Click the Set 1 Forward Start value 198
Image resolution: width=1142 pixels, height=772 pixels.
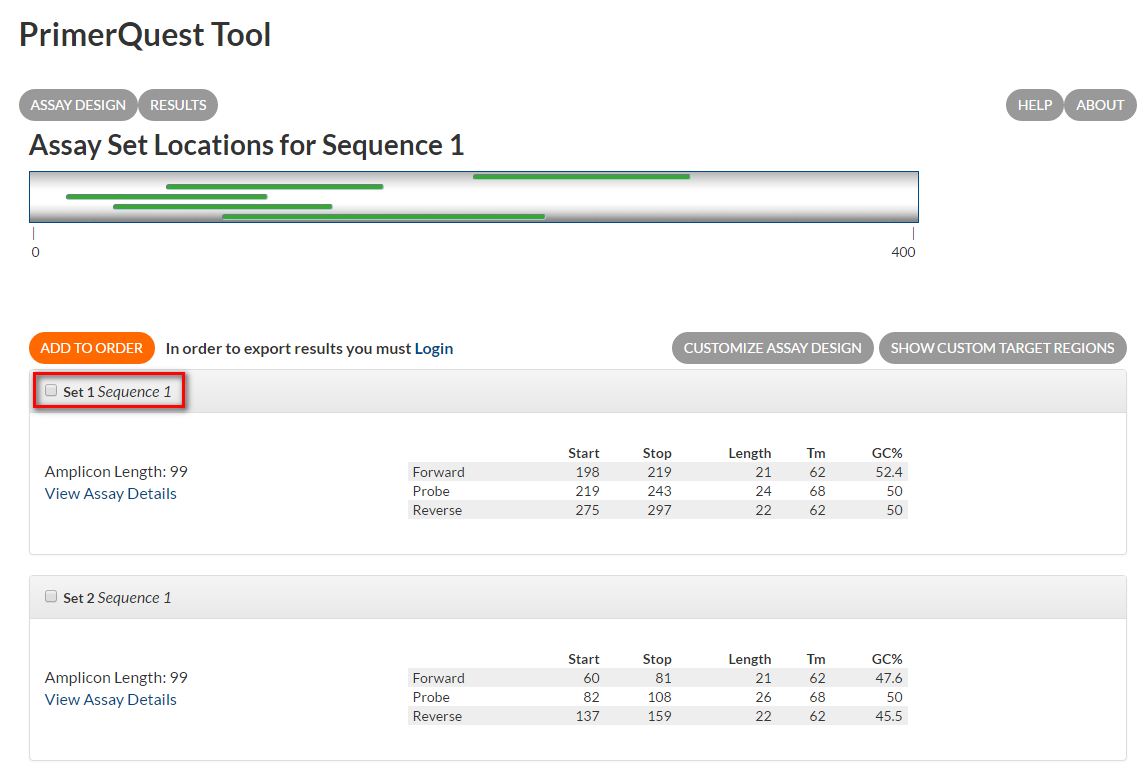[588, 472]
